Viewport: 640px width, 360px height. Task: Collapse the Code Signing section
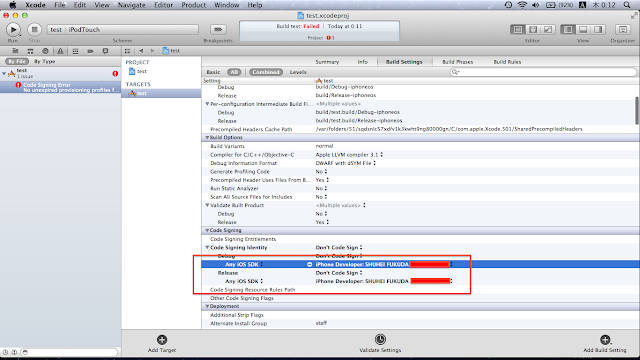point(207,231)
